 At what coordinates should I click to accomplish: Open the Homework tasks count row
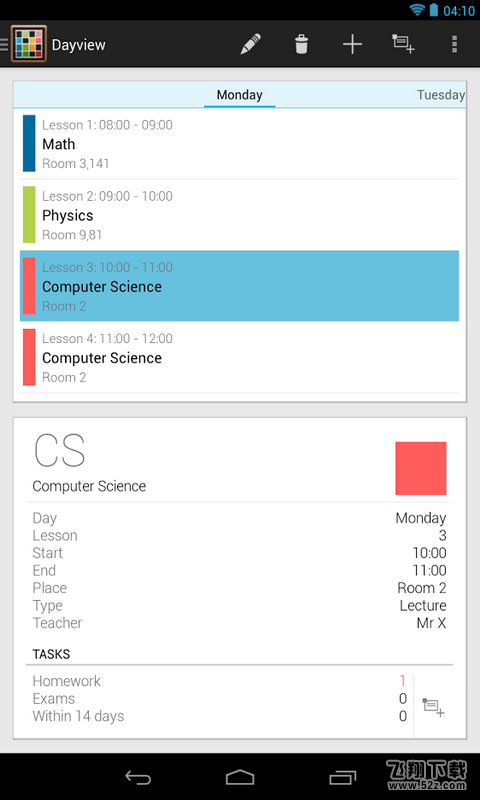click(x=219, y=681)
